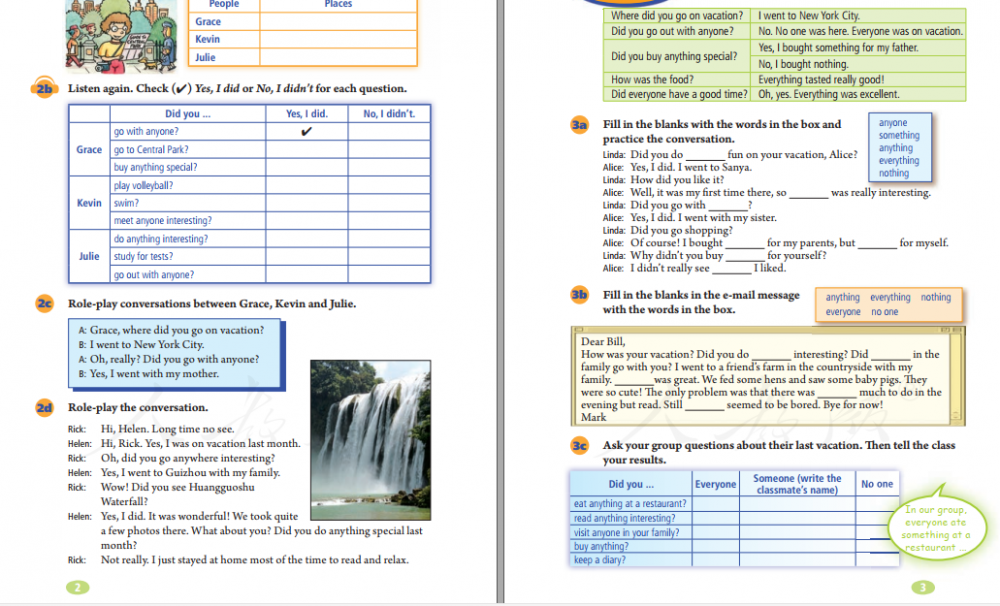Click the orange 3a exercise badge

579,124
